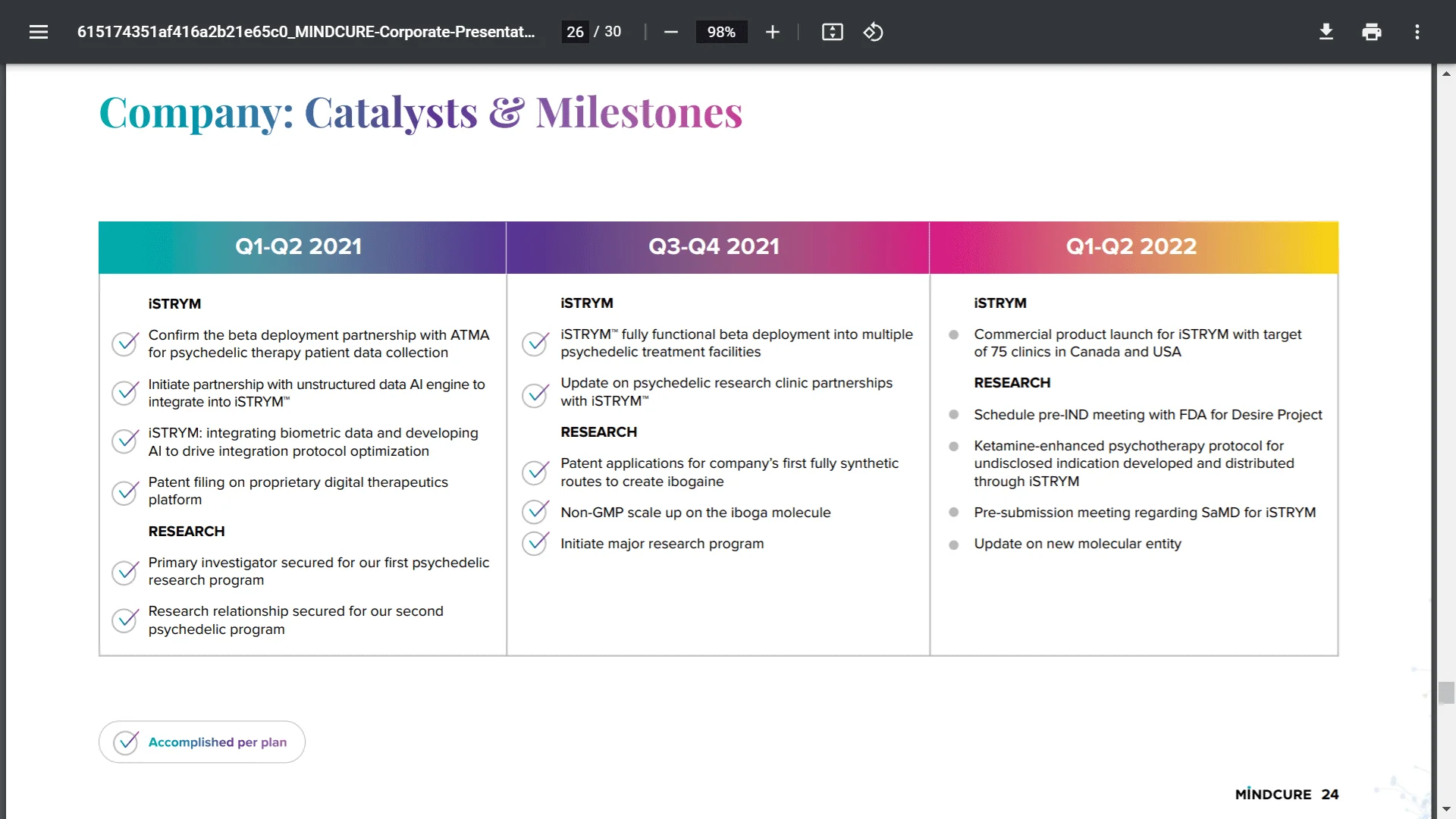The width and height of the screenshot is (1456, 819).
Task: Click the iSTRYM heading under Q1-Q2 2021
Action: coord(174,303)
